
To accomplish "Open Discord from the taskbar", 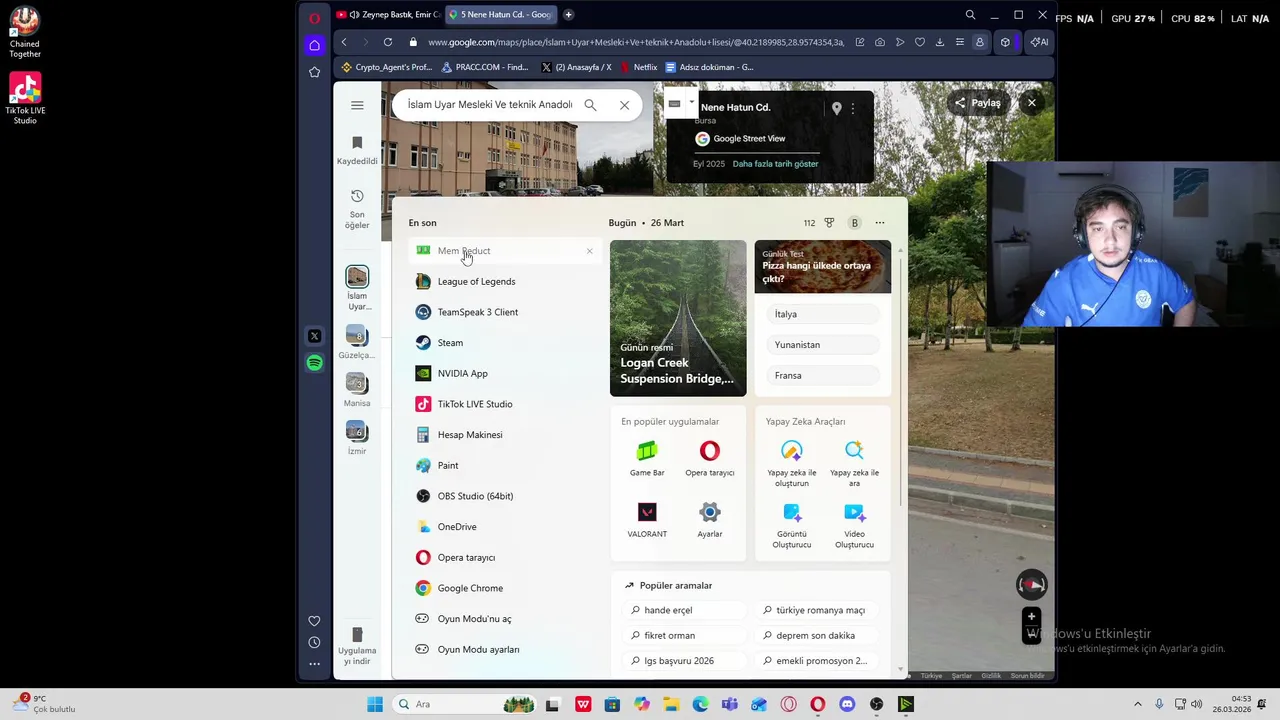I will click(x=847, y=704).
